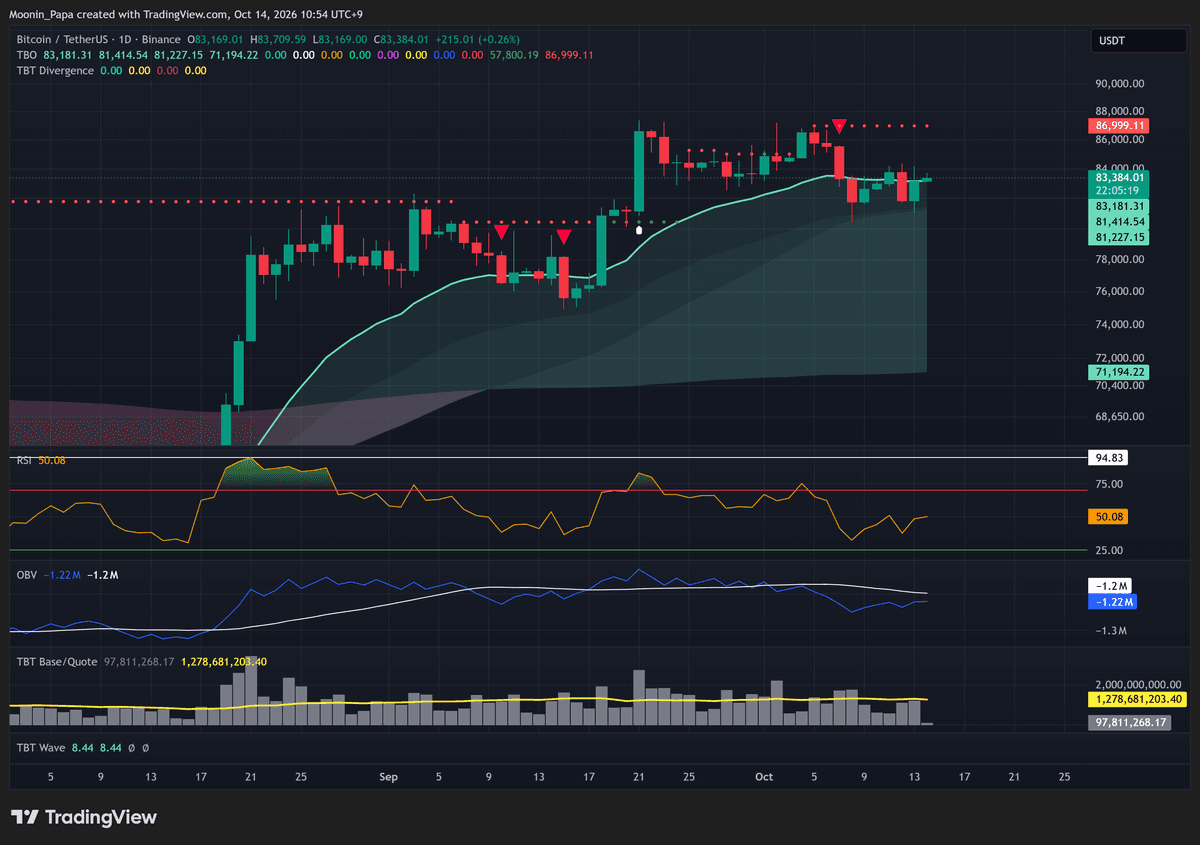Select the red triangle marker near September 10
Screen dimensions: 1200x845
tap(501, 232)
